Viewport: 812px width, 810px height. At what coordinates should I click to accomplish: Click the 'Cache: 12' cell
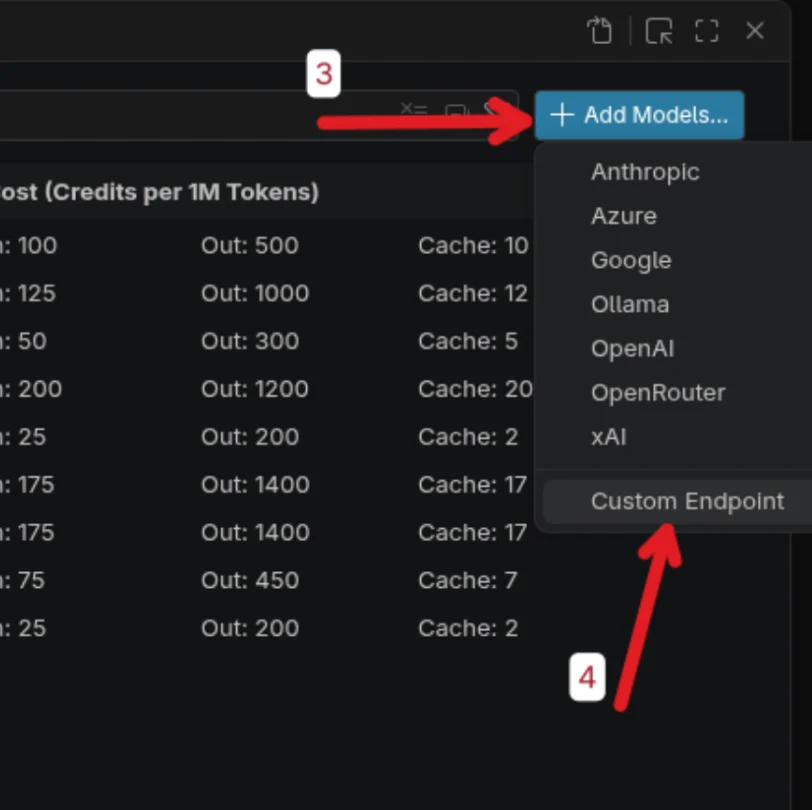tap(473, 293)
